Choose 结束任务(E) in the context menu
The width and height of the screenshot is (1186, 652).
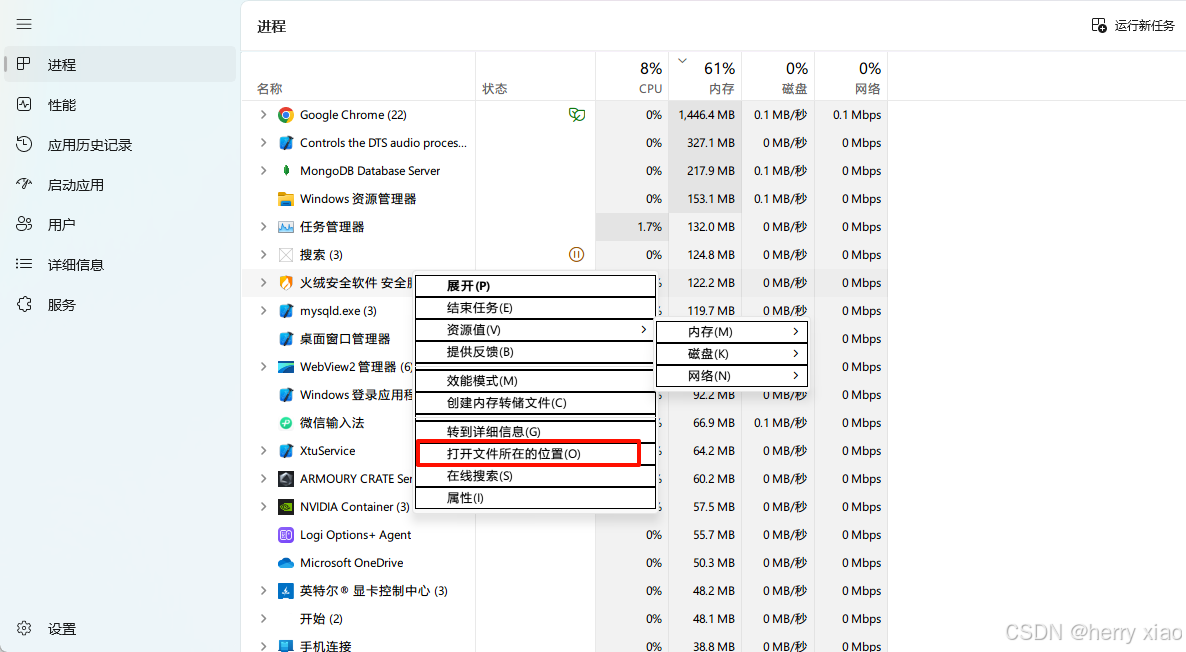coord(536,308)
